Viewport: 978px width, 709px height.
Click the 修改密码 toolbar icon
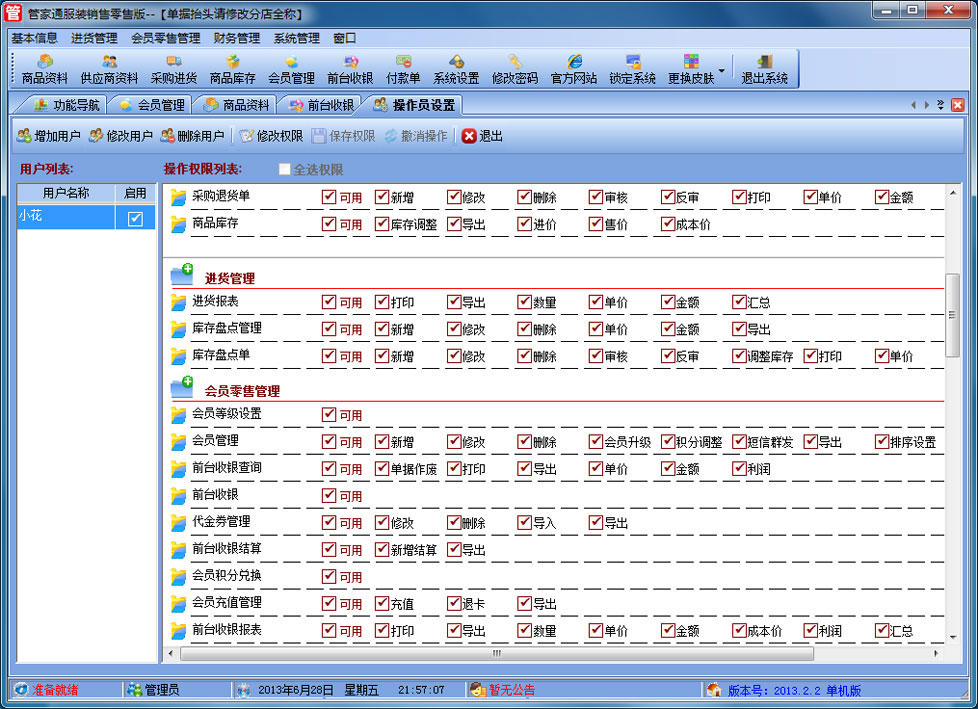(x=514, y=69)
